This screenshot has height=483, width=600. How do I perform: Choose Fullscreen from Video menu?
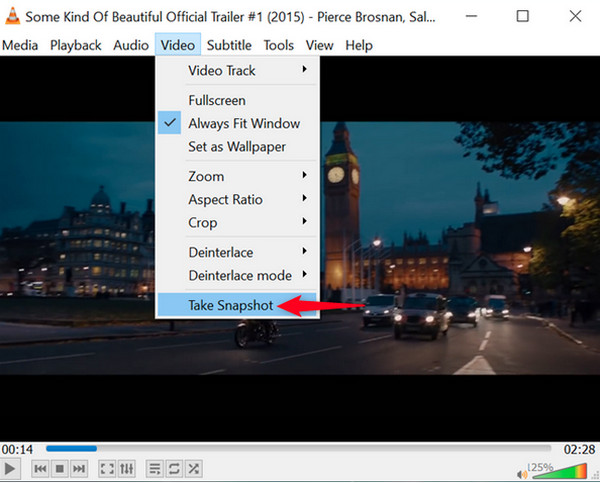click(x=237, y=100)
